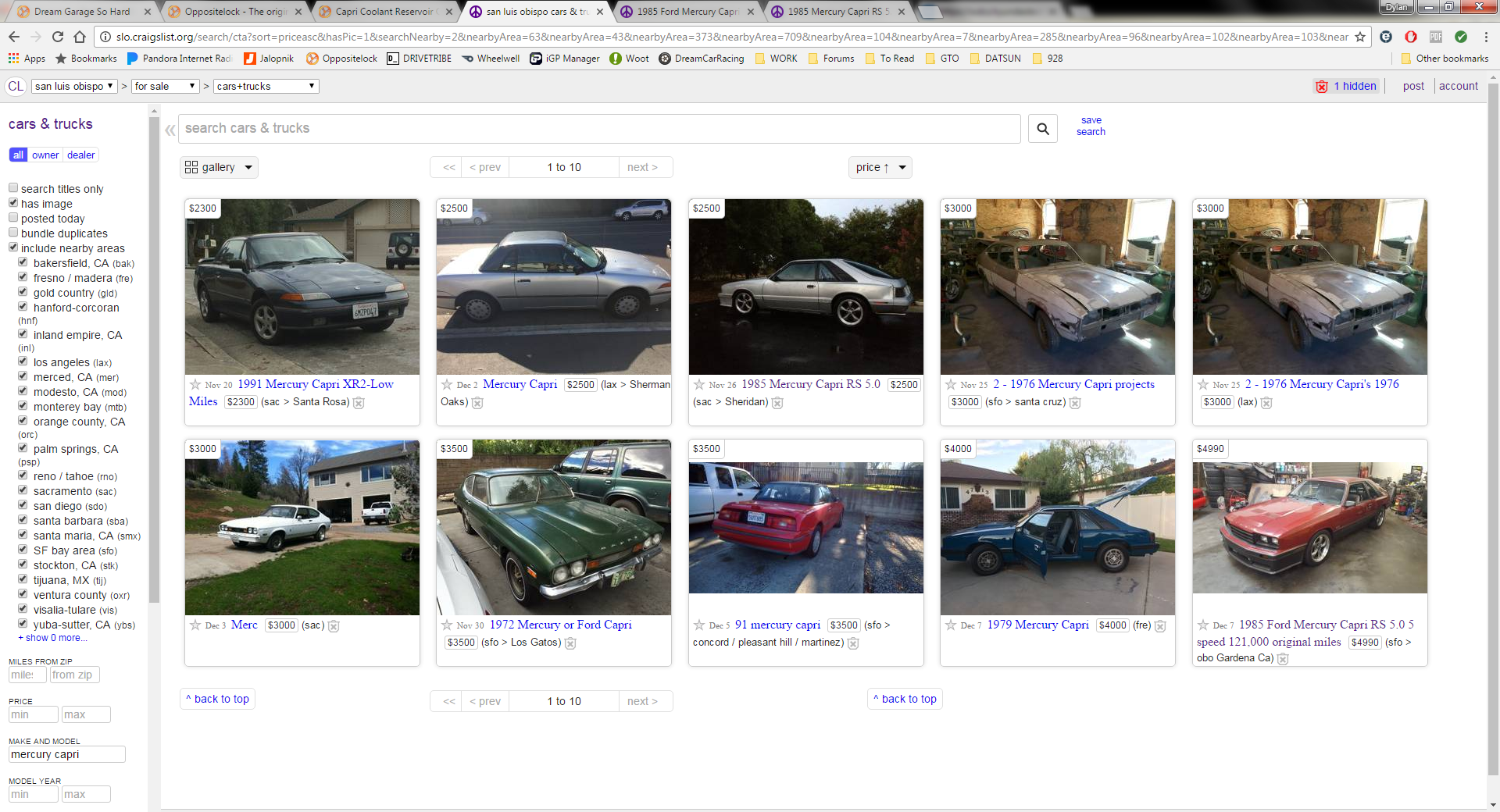Switch to the Dream Garage So Hard tab
The height and width of the screenshot is (812, 1500).
tap(83, 12)
